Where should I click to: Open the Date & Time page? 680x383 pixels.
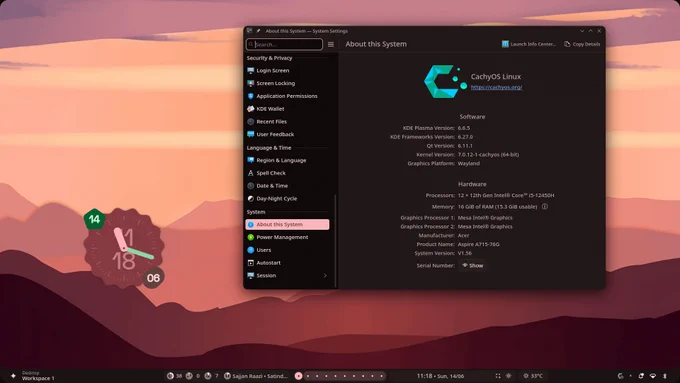[x=287, y=186]
